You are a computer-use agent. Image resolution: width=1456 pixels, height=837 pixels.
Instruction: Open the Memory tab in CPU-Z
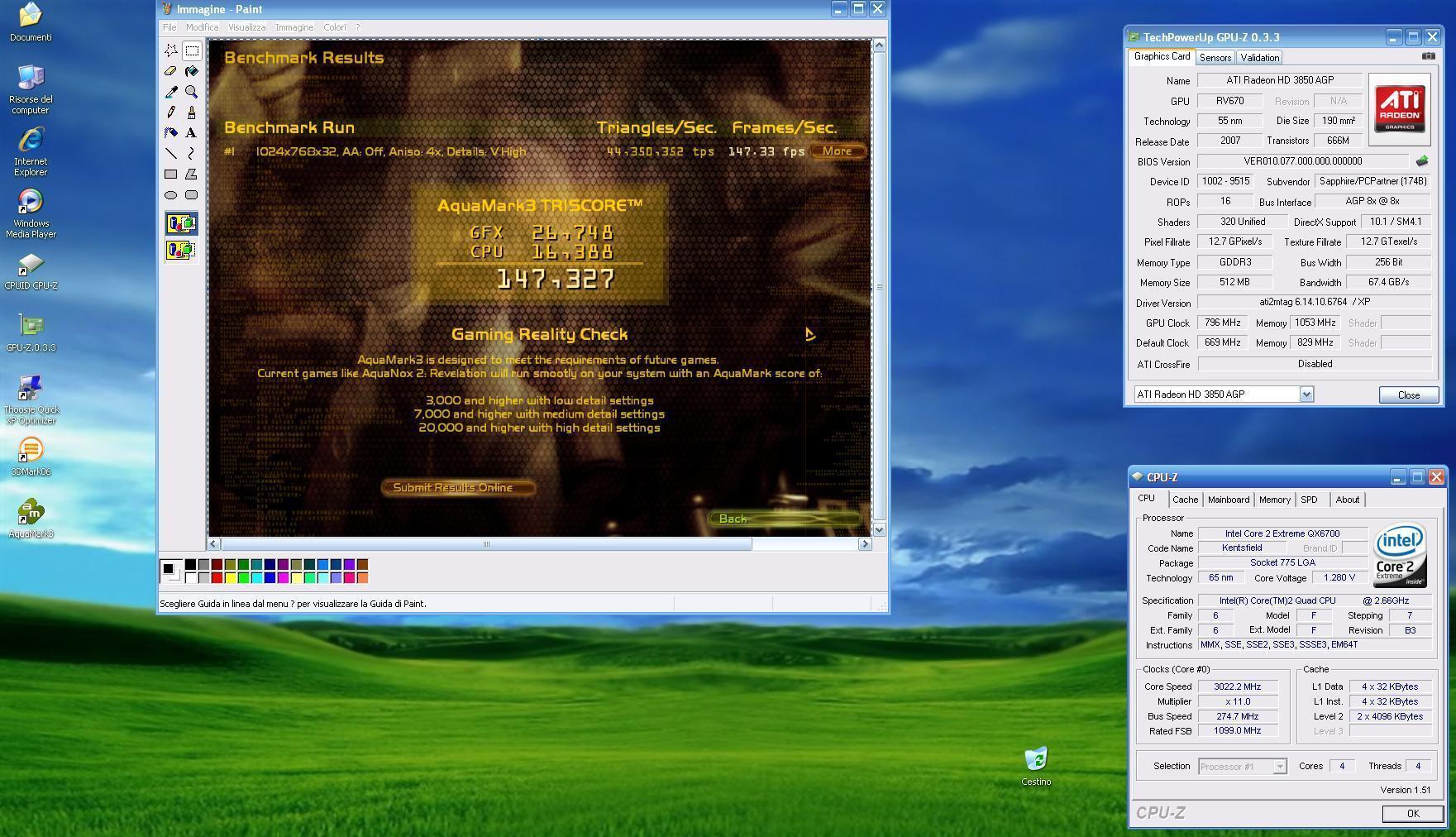pyautogui.click(x=1274, y=500)
